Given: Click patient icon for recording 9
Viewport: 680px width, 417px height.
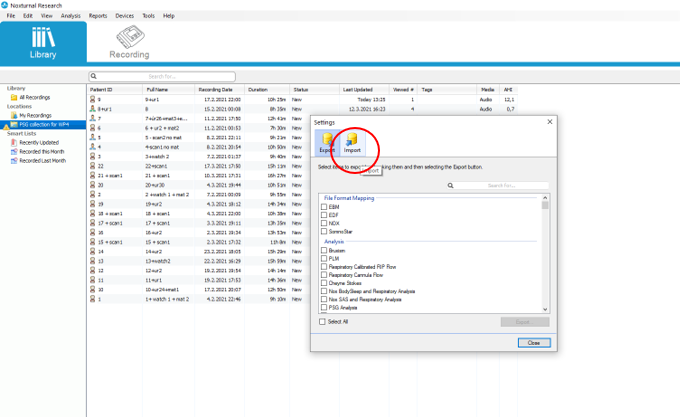Looking at the screenshot, I should 93,100.
